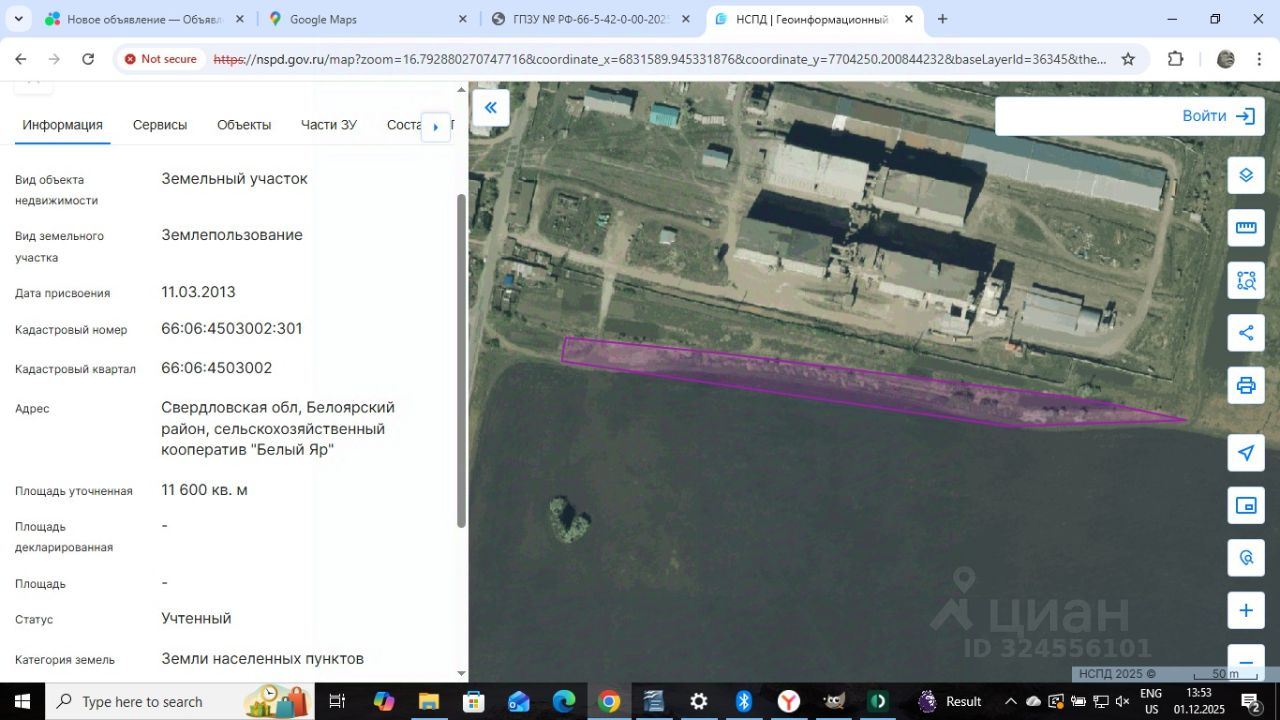Open the cursor identify tool on map
Screen dimensions: 1280x720
1246,558
